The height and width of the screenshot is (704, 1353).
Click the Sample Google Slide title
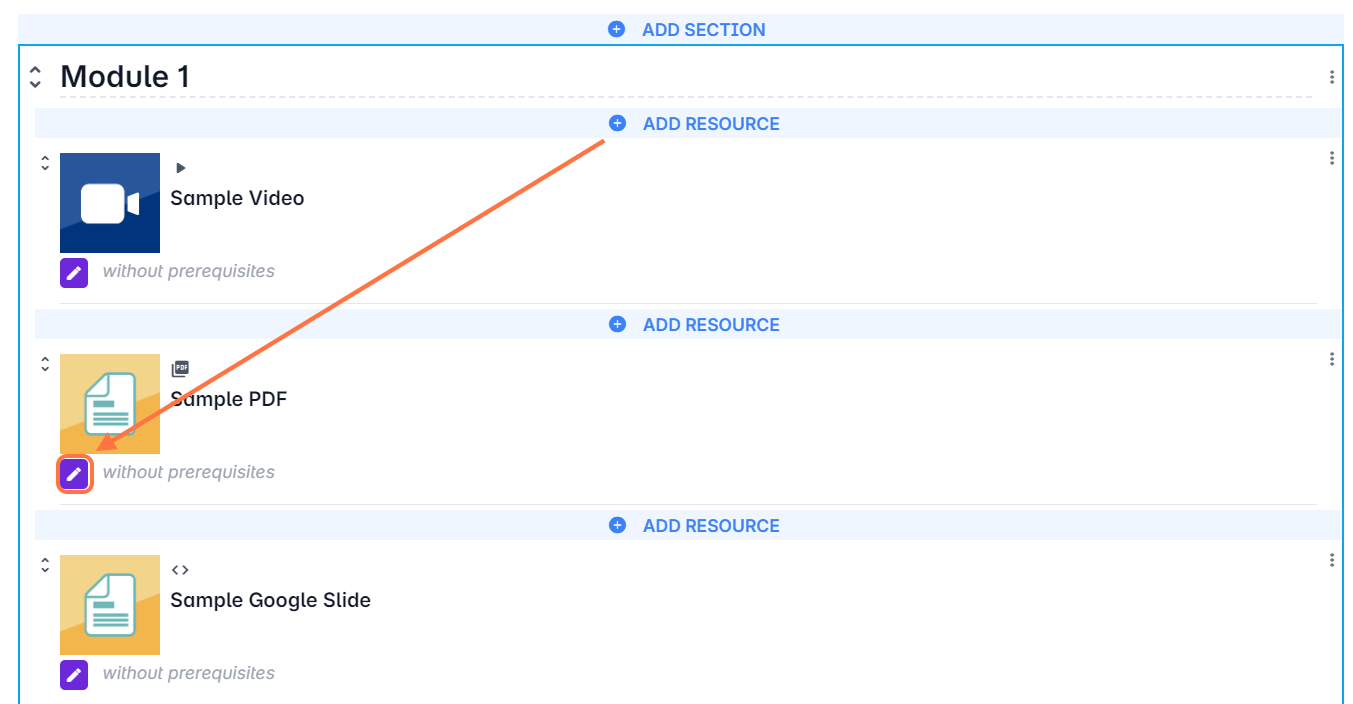coord(270,600)
